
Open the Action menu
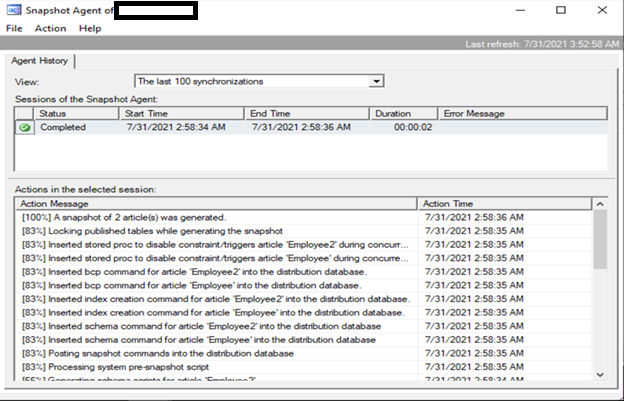click(x=50, y=28)
